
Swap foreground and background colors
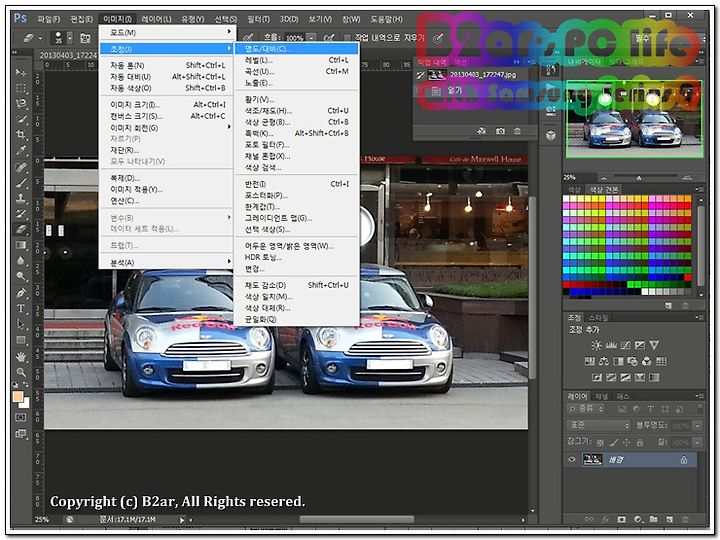pyautogui.click(x=25, y=385)
